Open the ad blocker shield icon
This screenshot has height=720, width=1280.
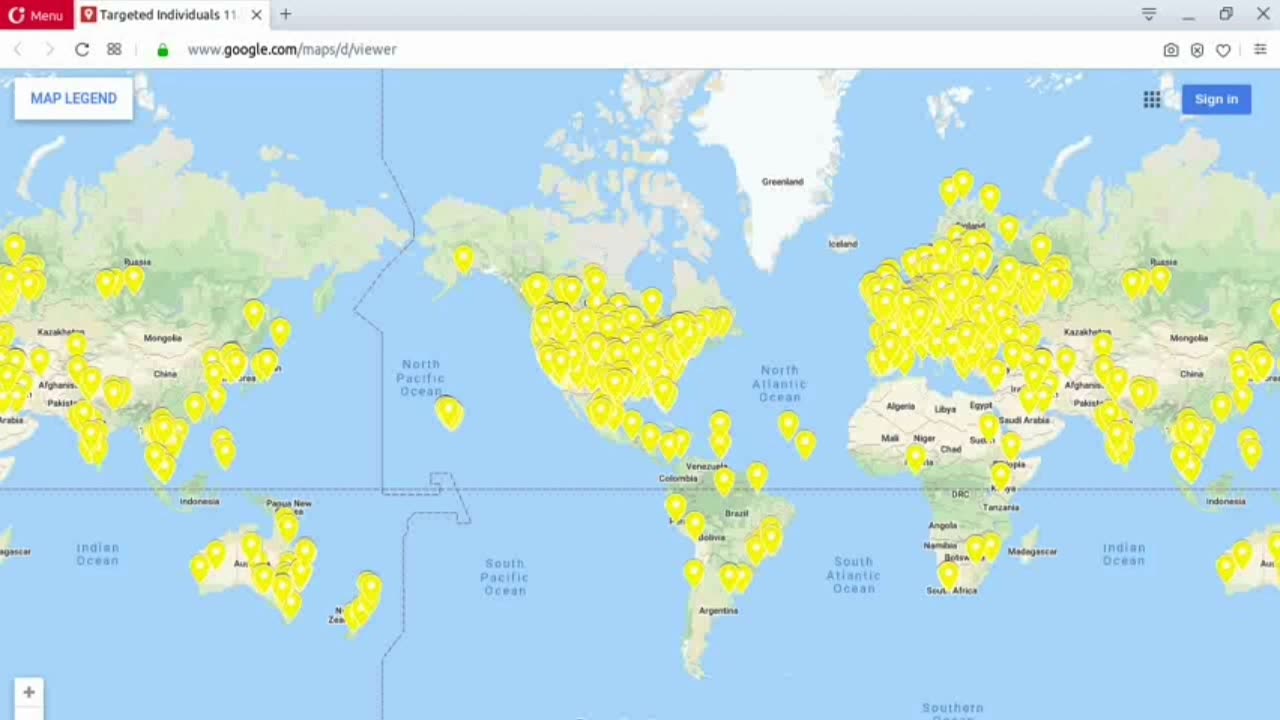click(1197, 50)
